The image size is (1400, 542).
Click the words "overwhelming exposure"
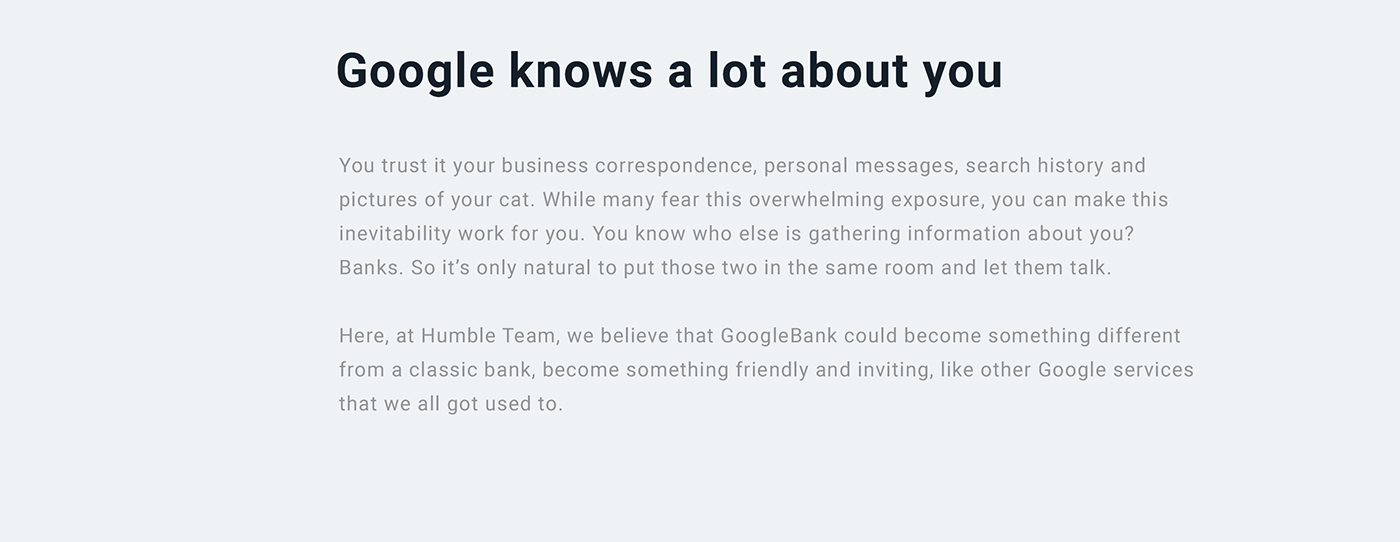click(867, 200)
